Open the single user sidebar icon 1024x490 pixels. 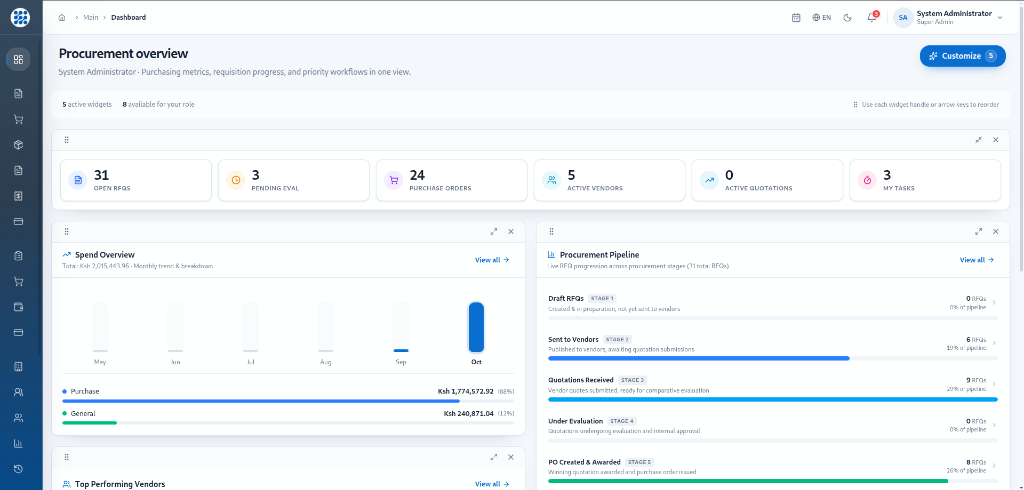(18, 392)
